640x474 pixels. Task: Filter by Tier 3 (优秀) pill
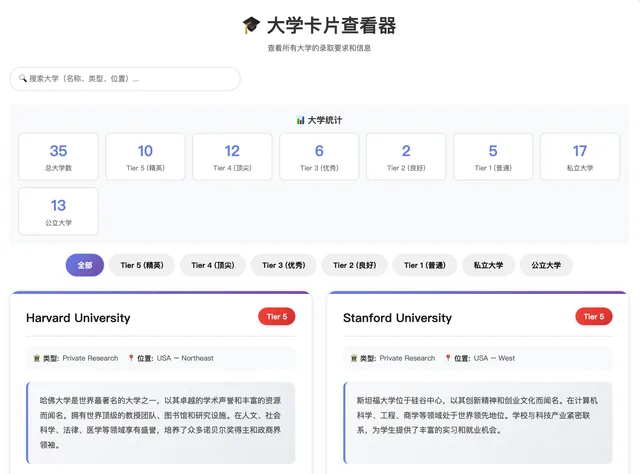click(x=284, y=265)
